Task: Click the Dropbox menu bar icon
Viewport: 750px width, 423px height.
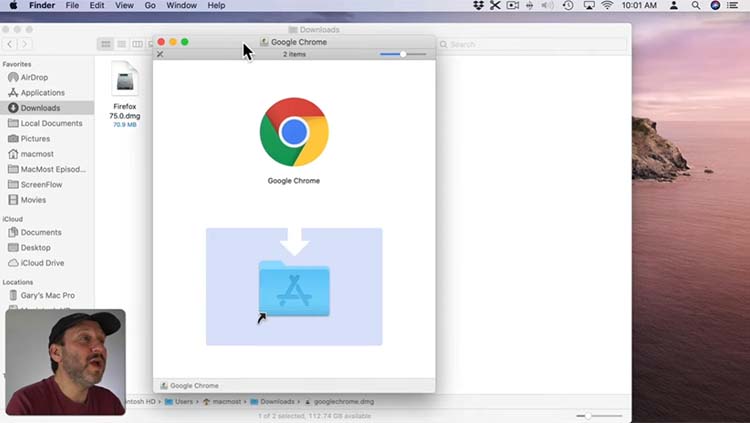Action: coord(478,5)
